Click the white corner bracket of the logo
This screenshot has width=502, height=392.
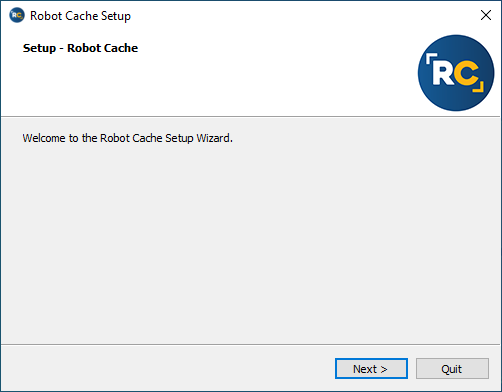[x=431, y=58]
